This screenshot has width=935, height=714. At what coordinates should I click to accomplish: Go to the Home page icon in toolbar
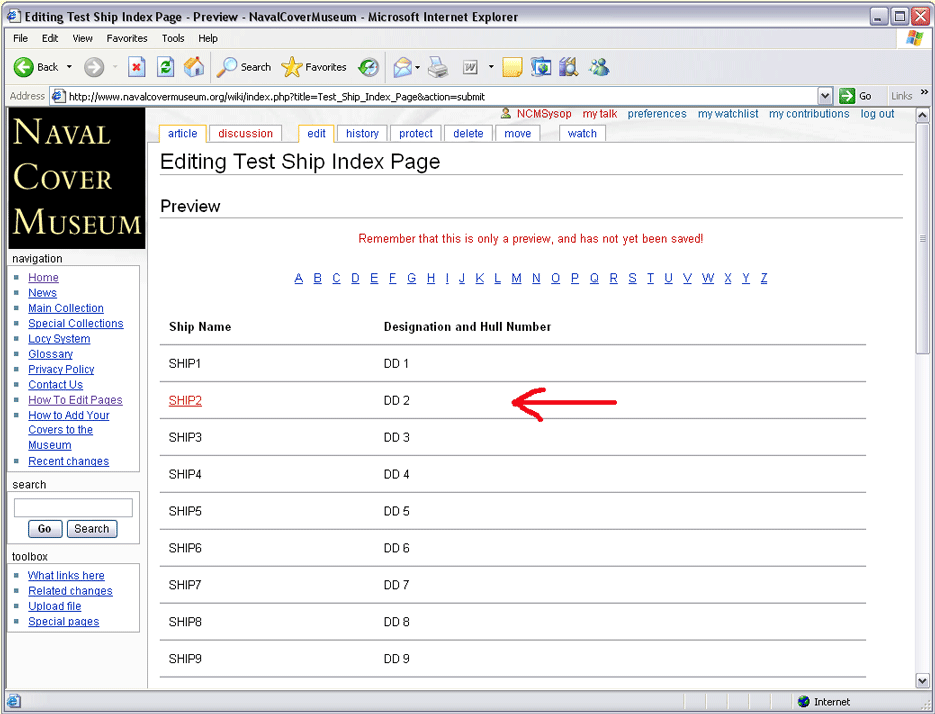[194, 67]
